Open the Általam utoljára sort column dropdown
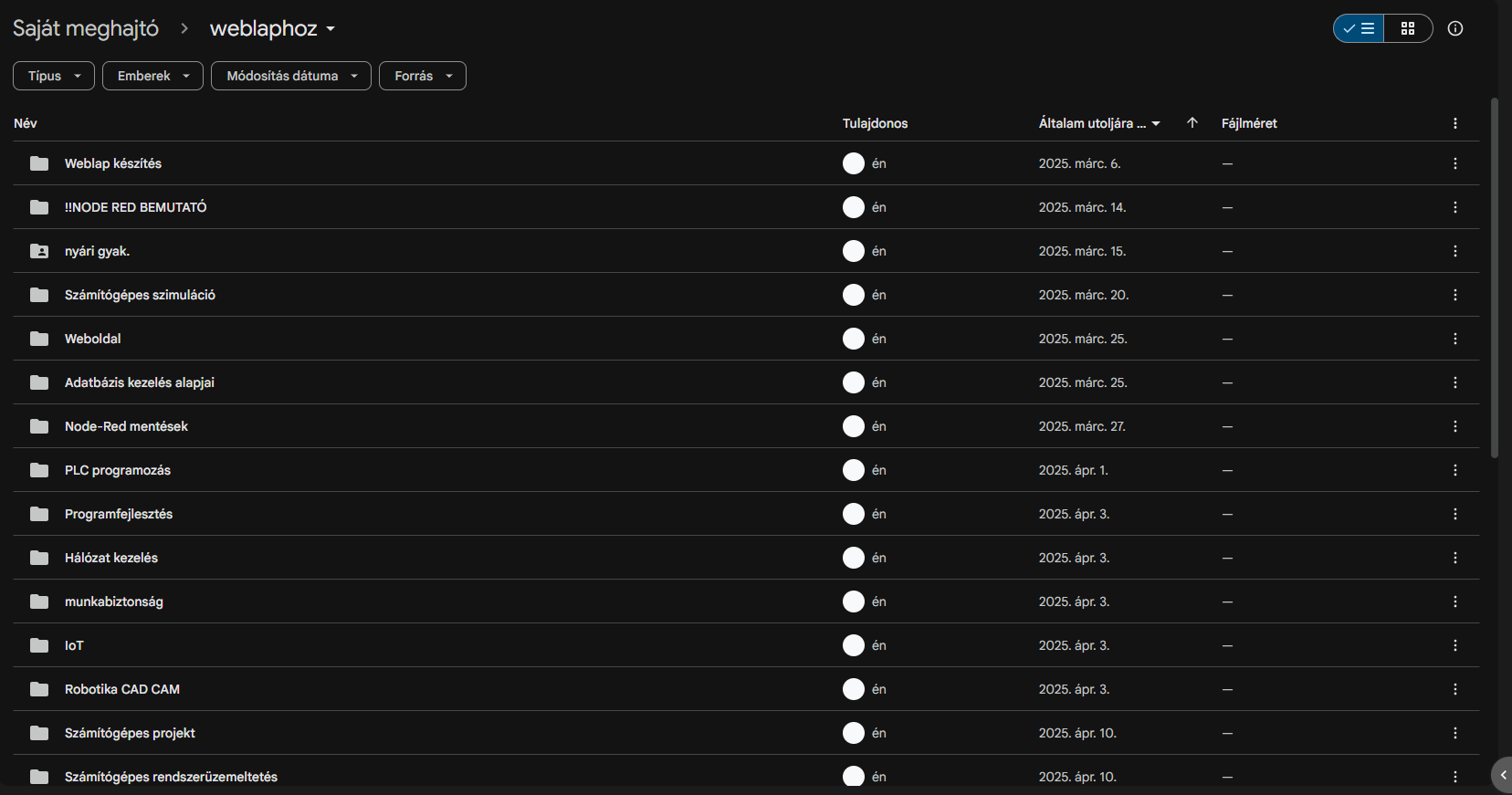 click(x=1099, y=123)
